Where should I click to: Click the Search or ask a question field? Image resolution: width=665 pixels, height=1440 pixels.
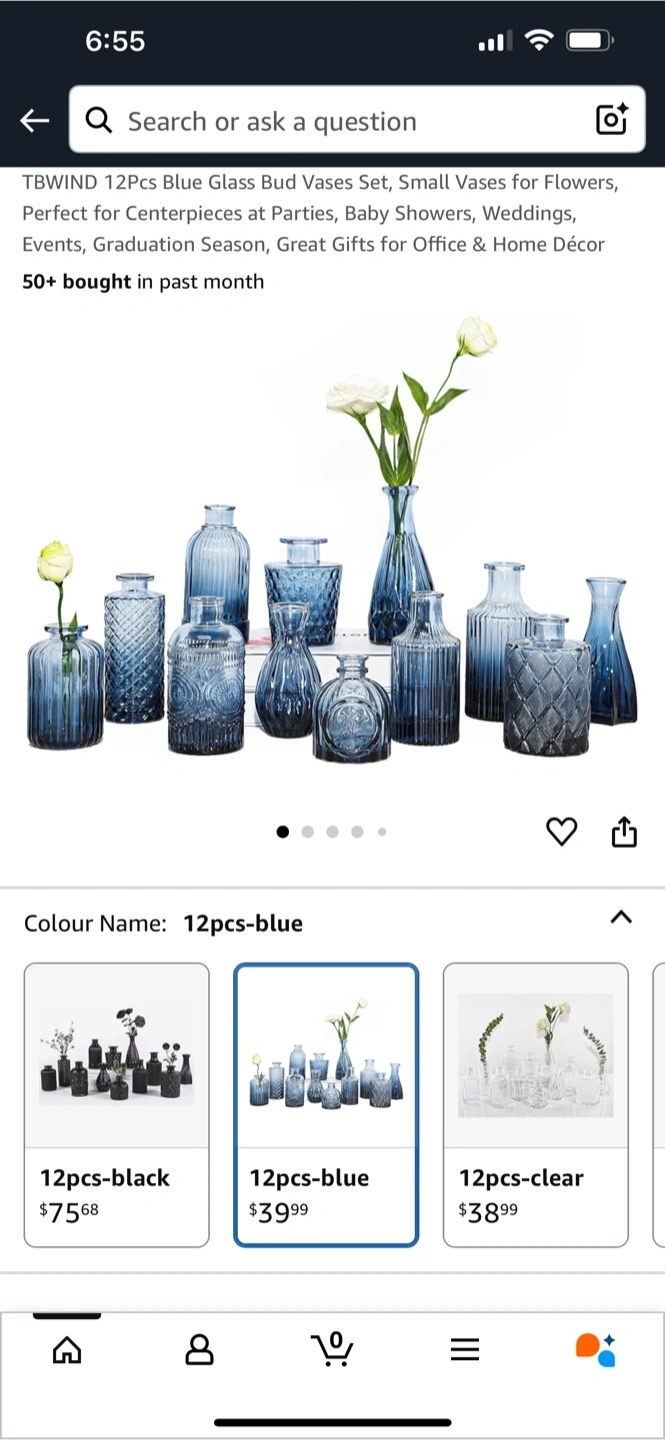click(x=357, y=119)
